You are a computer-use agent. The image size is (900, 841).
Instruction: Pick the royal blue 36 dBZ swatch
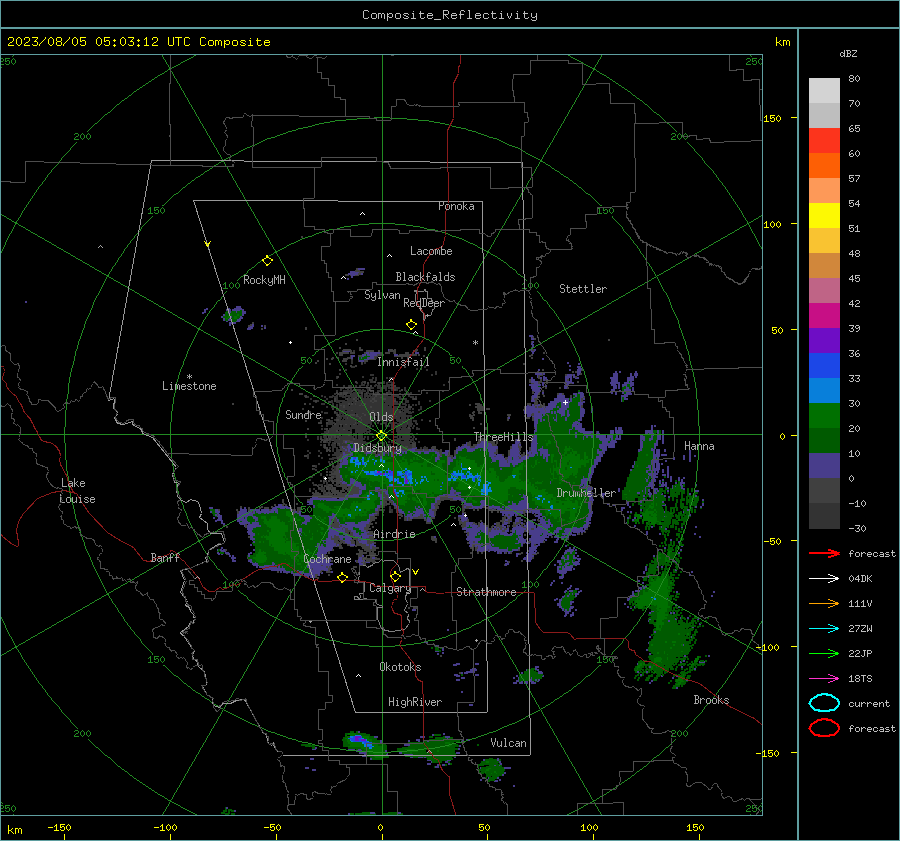(x=824, y=365)
